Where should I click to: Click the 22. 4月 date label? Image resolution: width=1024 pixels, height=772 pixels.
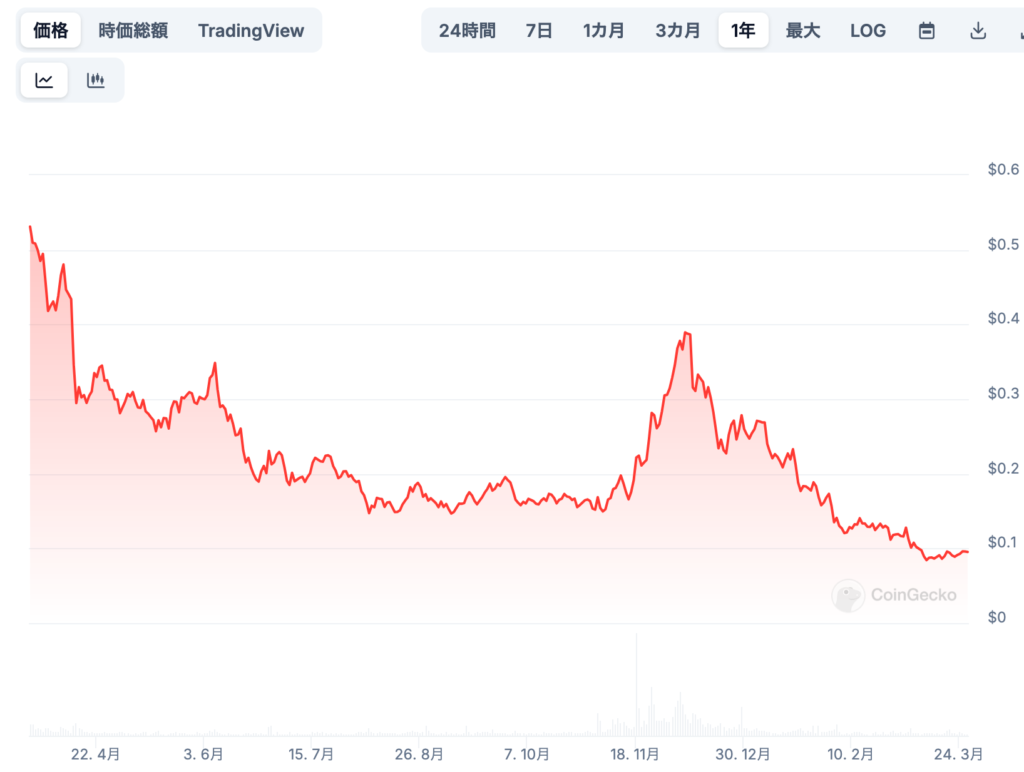click(95, 755)
